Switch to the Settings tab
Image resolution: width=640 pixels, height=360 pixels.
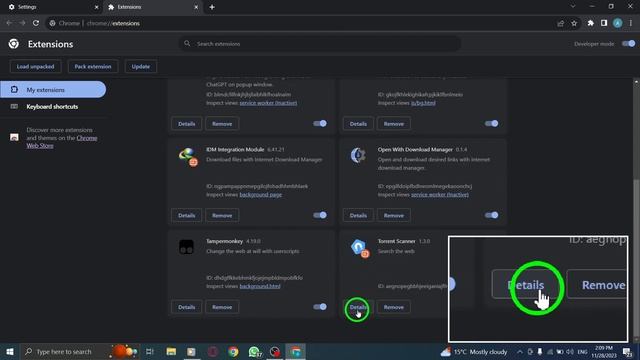51,7
